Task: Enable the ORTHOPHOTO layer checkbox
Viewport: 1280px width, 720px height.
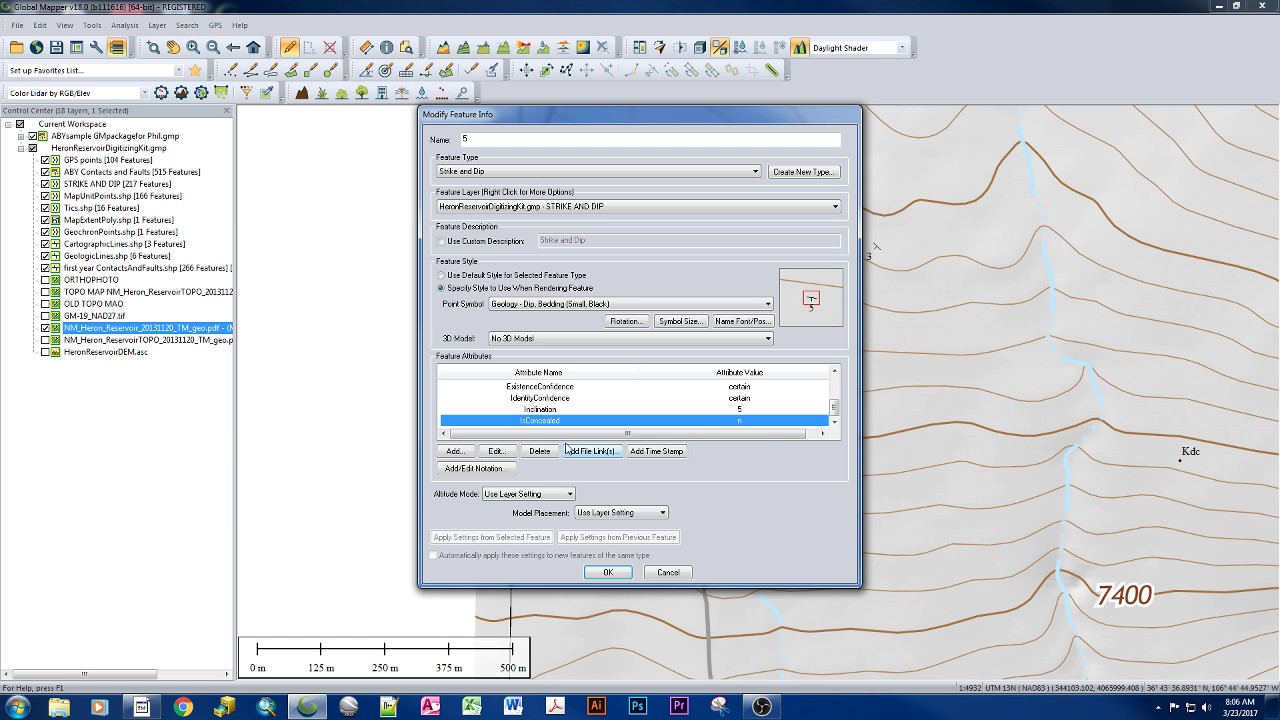Action: pos(45,280)
